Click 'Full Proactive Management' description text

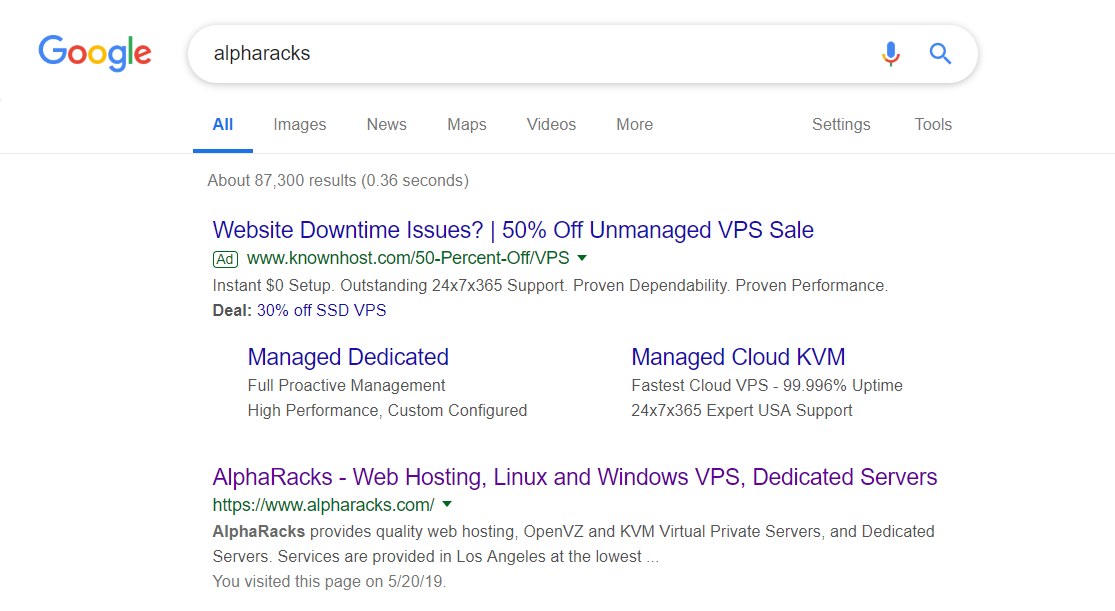[x=346, y=386]
